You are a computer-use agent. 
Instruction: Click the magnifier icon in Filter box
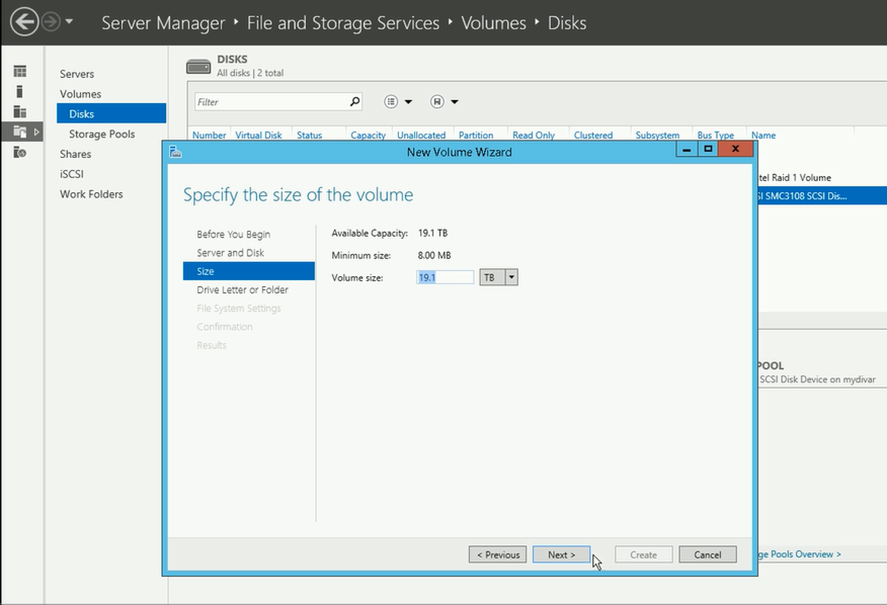tap(354, 102)
